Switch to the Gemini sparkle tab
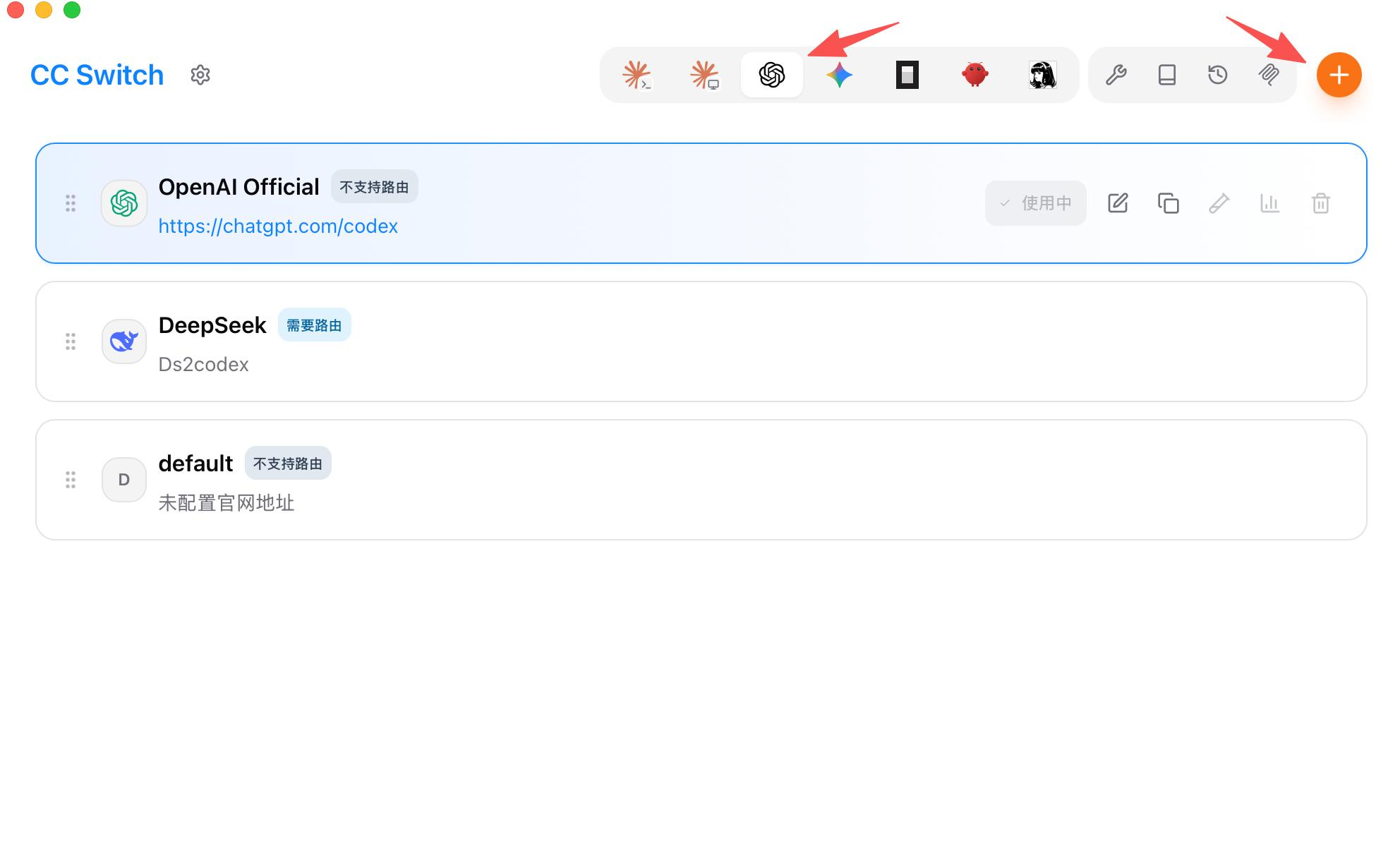1400x865 pixels. (840, 75)
